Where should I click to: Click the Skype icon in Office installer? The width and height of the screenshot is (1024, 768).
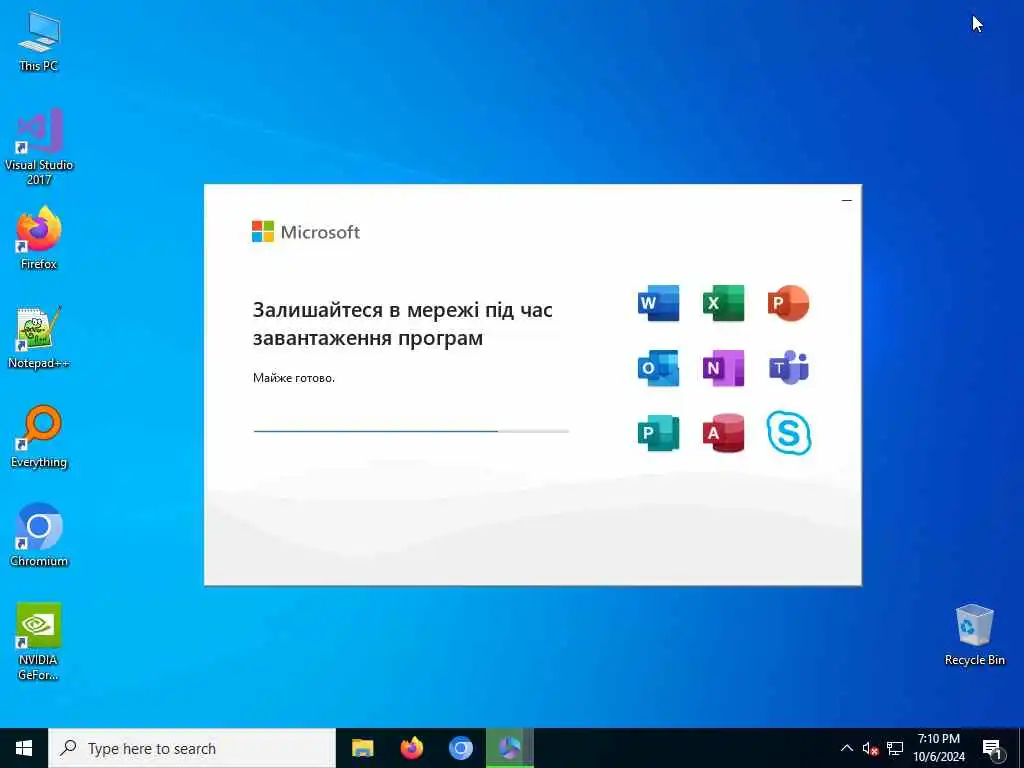(788, 432)
